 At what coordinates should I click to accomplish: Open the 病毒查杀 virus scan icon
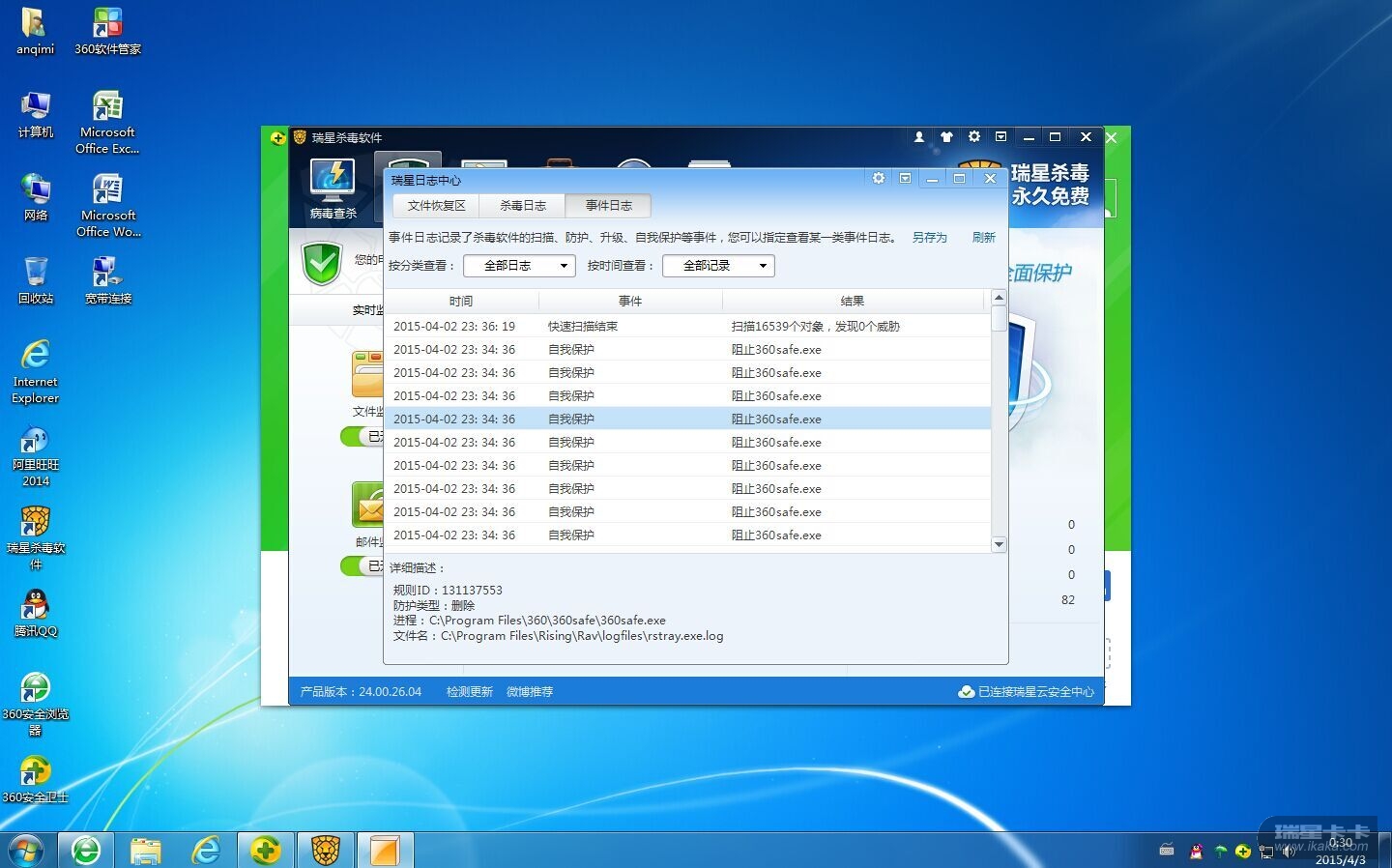[333, 187]
